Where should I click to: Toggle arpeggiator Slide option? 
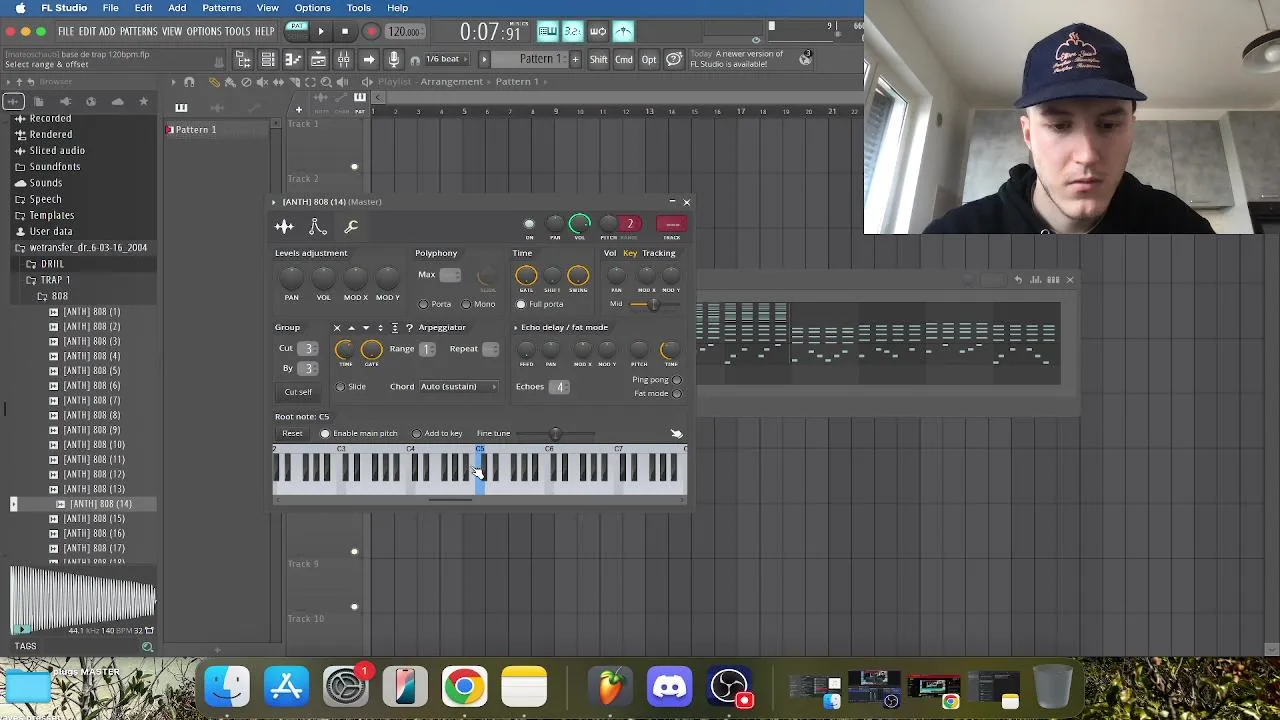(x=341, y=387)
